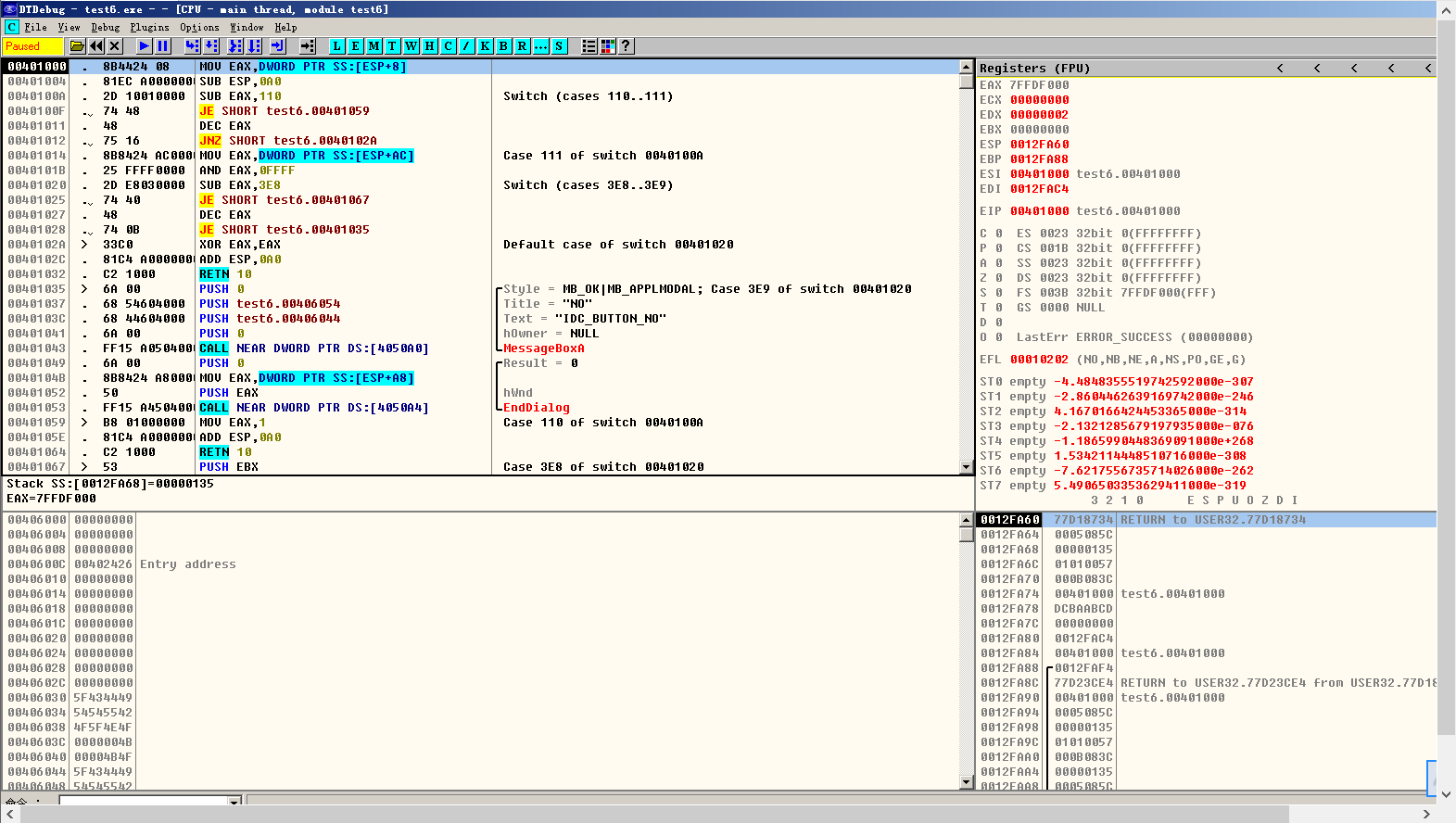
Task: Open the Debug menu
Action: point(106,28)
